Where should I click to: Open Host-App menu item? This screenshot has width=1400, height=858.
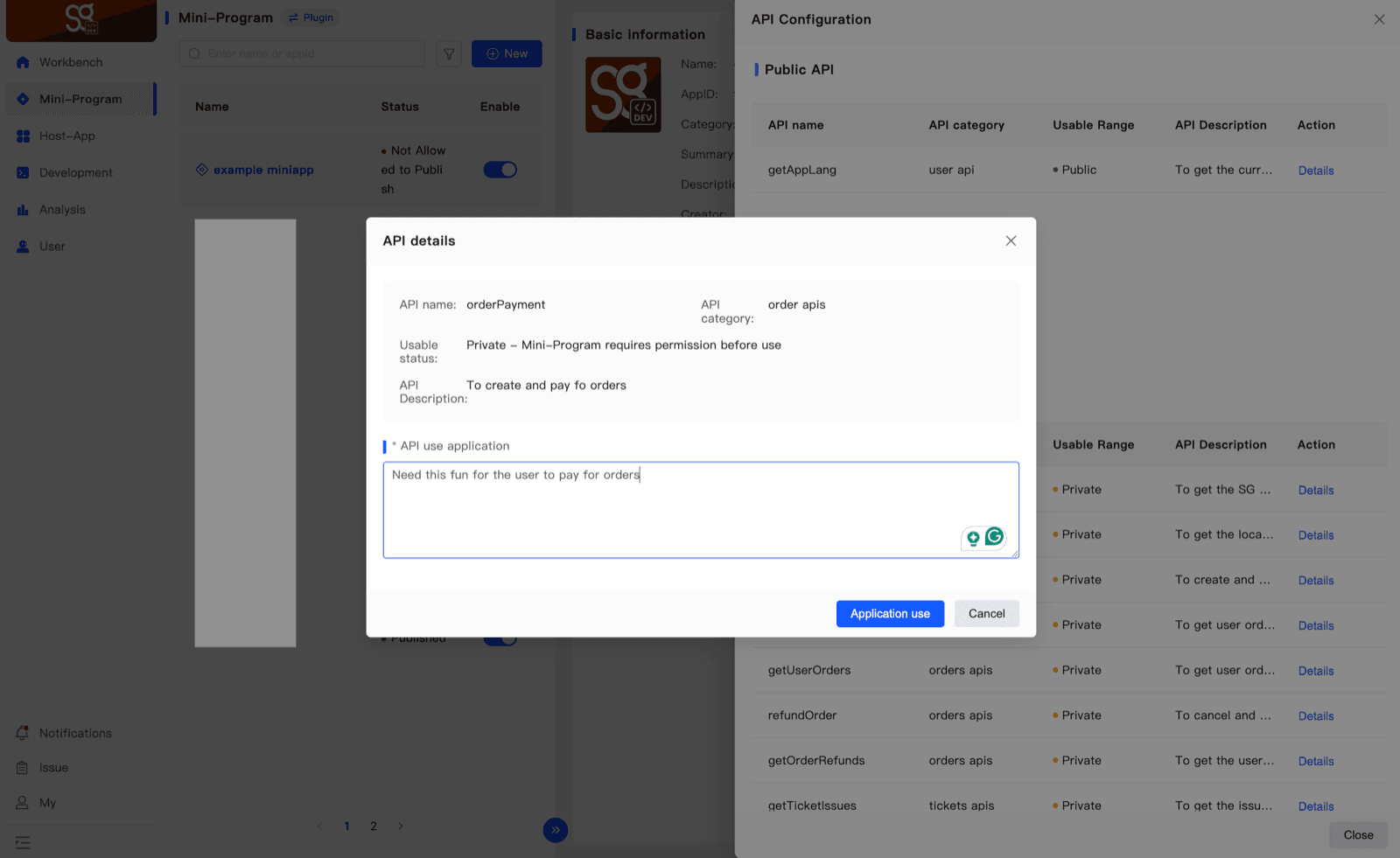(80, 136)
